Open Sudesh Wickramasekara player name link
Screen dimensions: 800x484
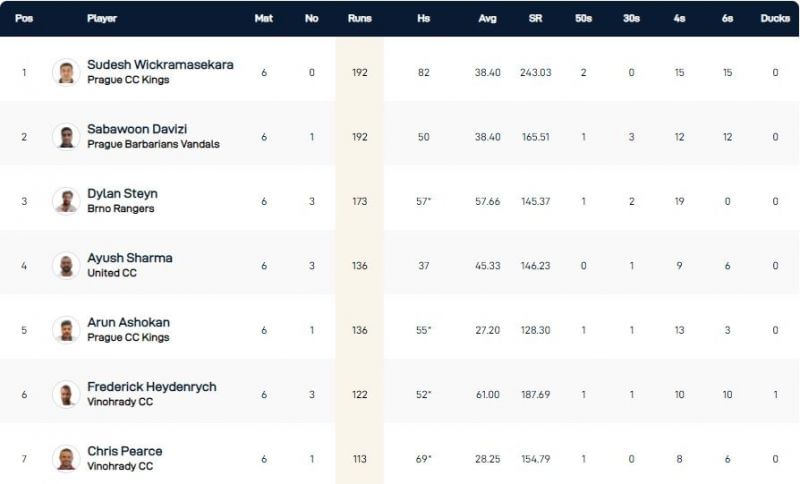click(160, 64)
